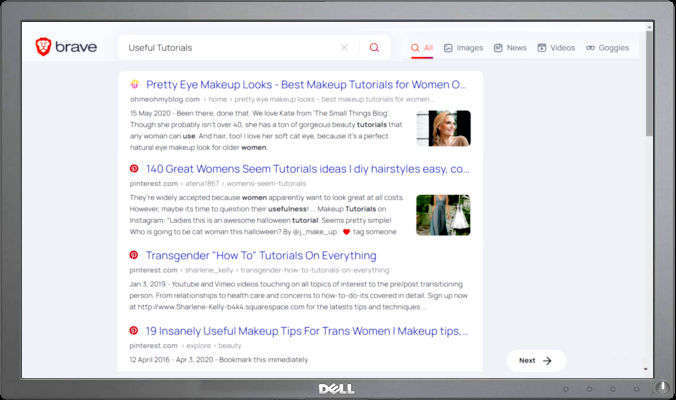676x400 pixels.
Task: Open 140 Great Womens Seem Tutorials link
Action: point(307,170)
